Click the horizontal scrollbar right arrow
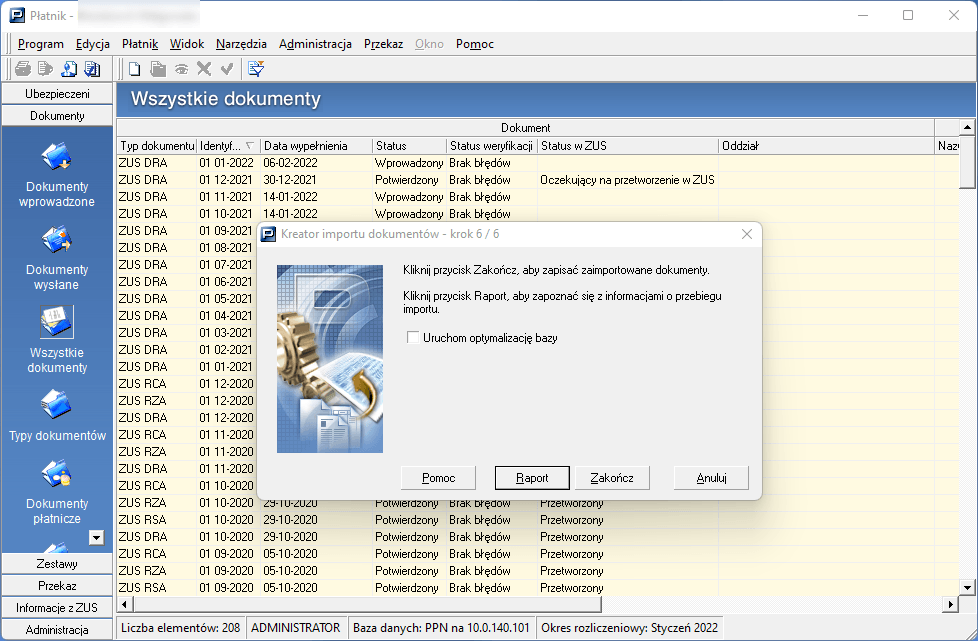978x641 pixels. 950,605
